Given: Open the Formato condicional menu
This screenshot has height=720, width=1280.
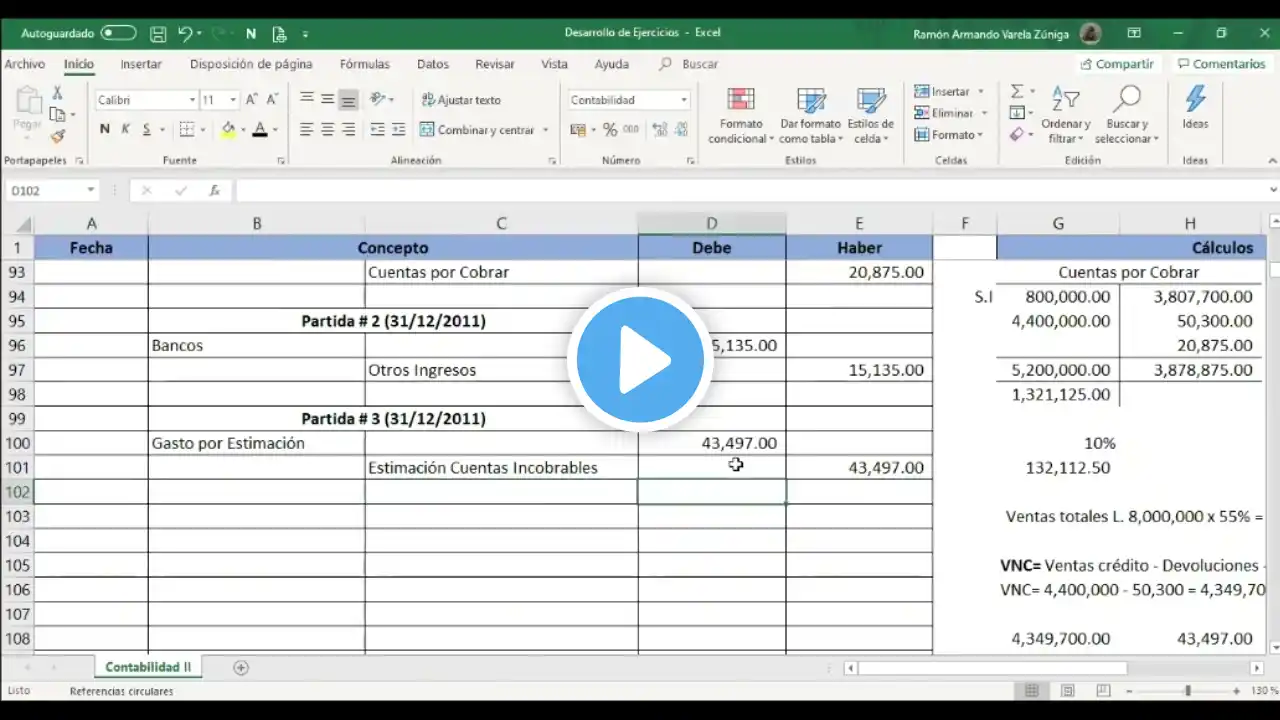Looking at the screenshot, I should (741, 116).
